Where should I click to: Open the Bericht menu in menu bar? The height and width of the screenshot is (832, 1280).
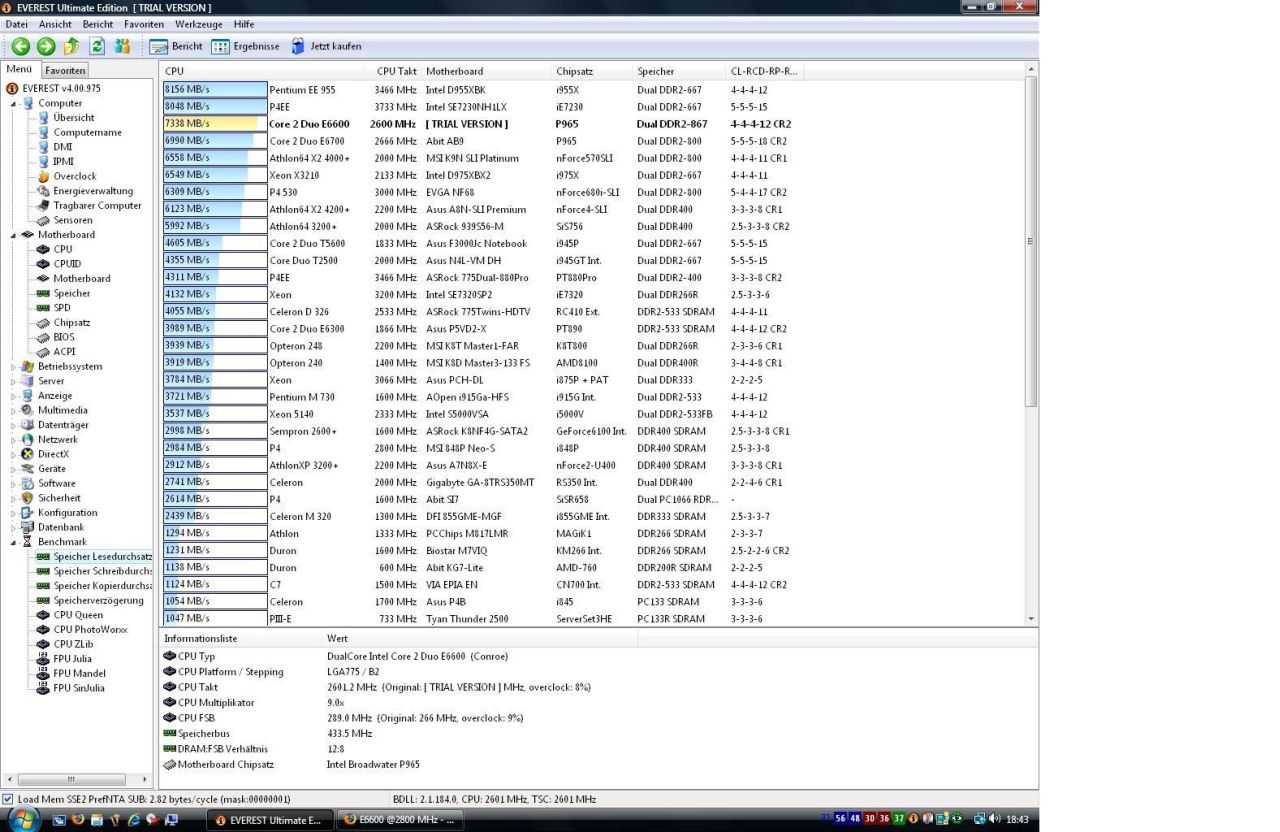coord(98,24)
